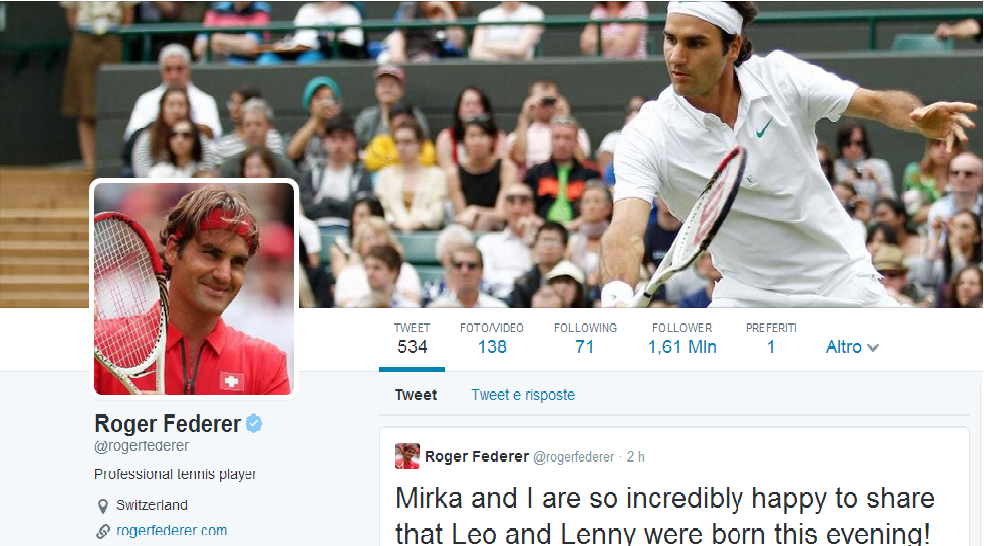Viewport: 984px width, 546px height.
Task: Expand the Altro dropdown menu
Action: (x=852, y=347)
